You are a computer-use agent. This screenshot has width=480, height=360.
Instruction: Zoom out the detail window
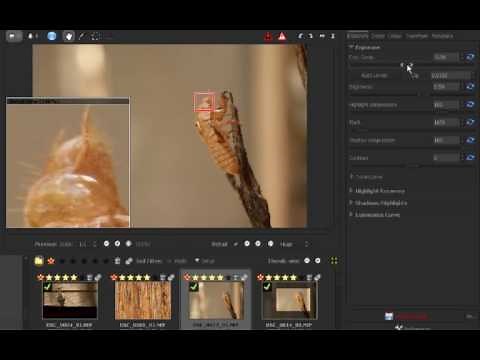coord(247,244)
